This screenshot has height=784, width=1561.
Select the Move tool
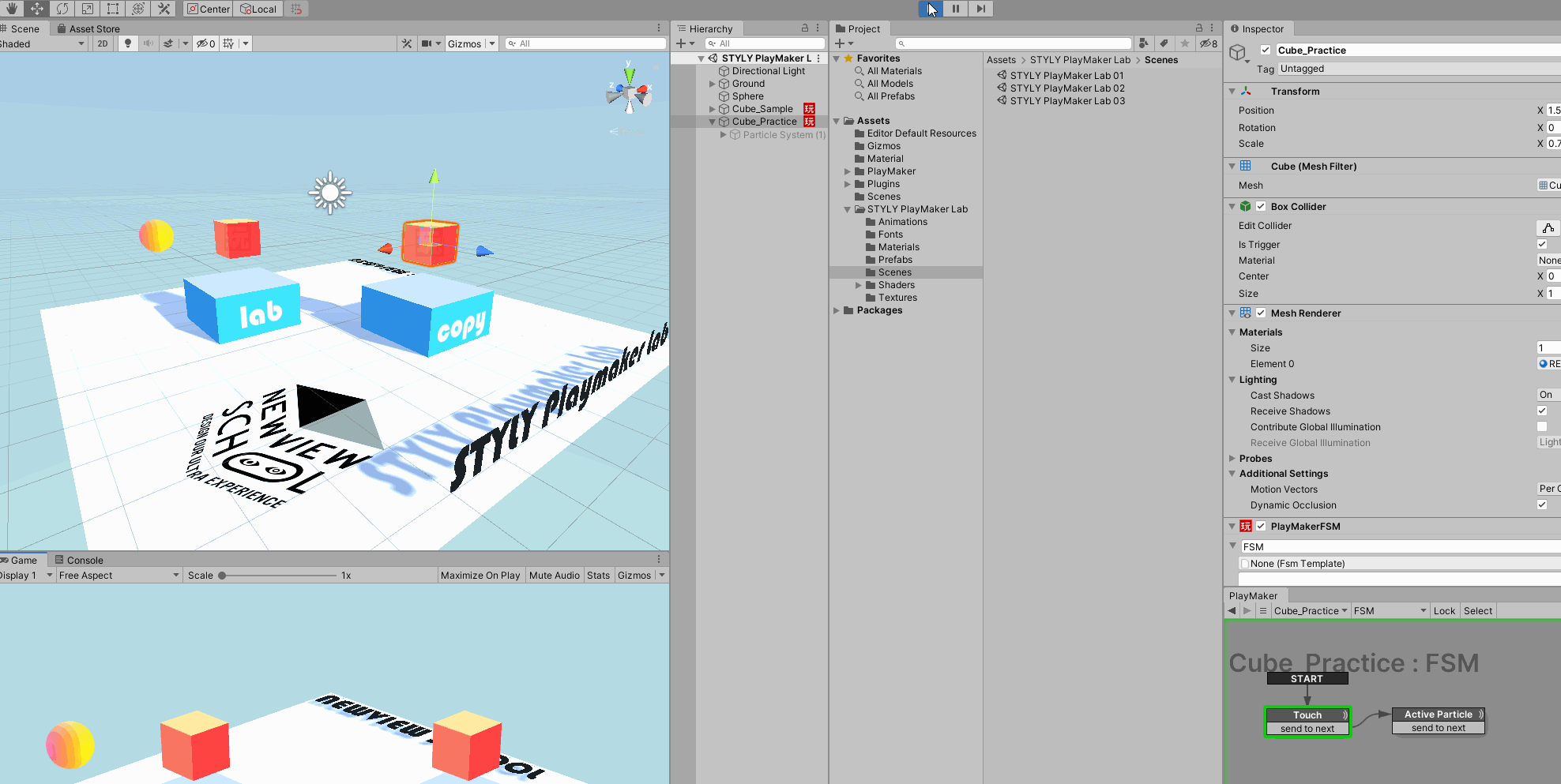tap(36, 9)
